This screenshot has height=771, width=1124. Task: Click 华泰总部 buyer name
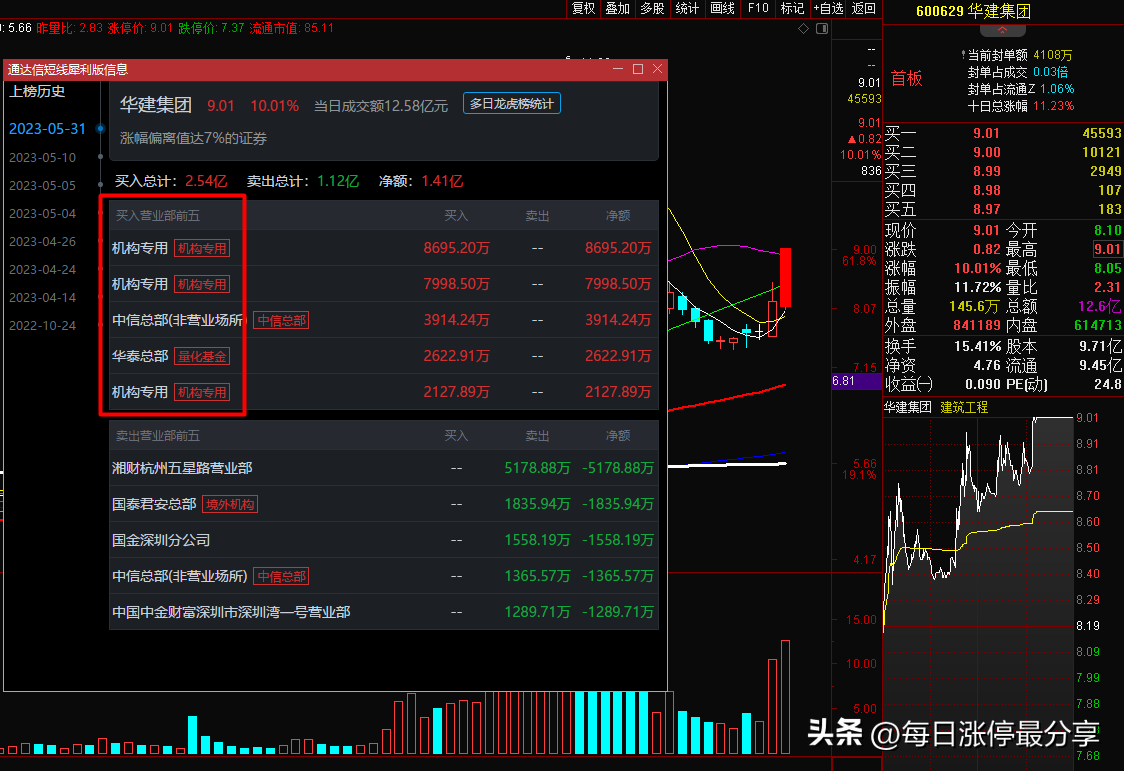[x=140, y=356]
